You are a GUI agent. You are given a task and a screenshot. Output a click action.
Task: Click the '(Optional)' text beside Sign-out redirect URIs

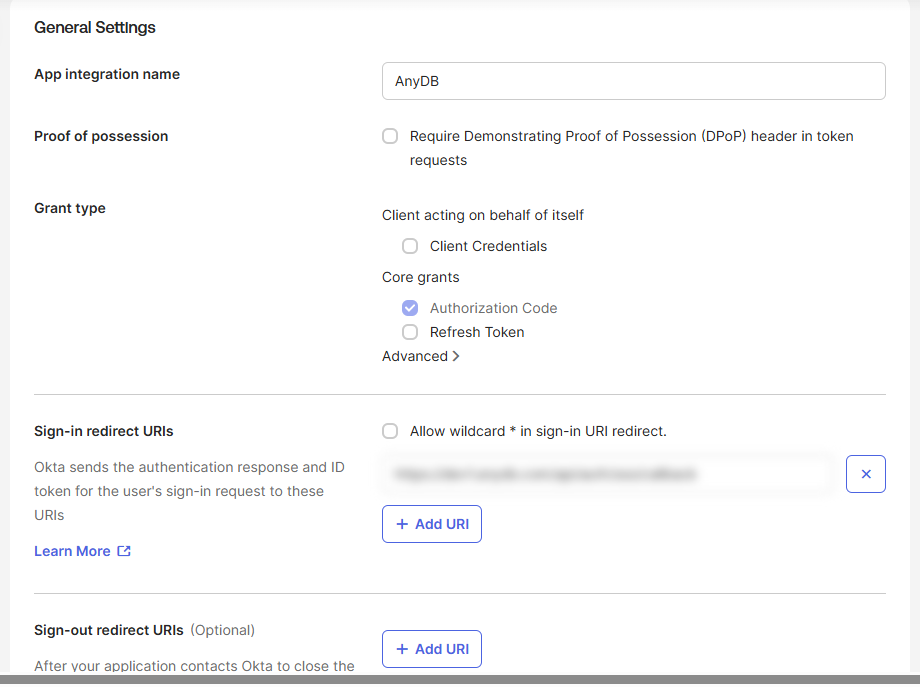pyautogui.click(x=222, y=630)
